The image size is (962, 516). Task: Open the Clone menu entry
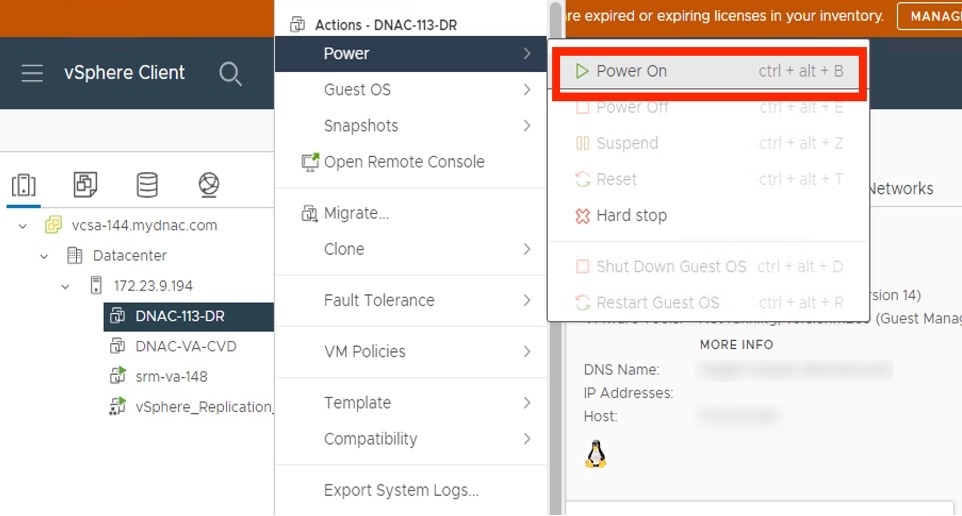(410, 249)
